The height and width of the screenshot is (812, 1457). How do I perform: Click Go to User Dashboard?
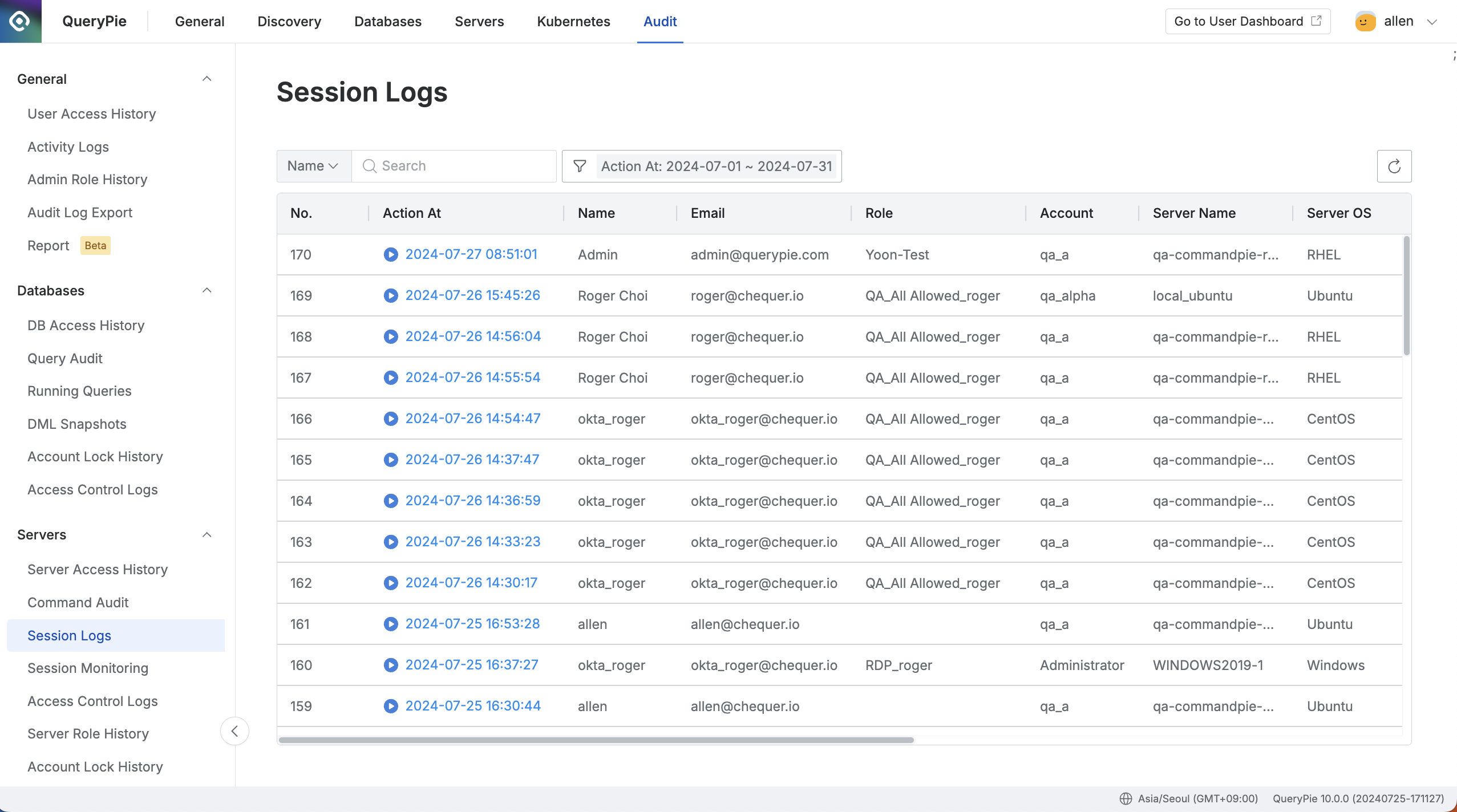point(1247,21)
